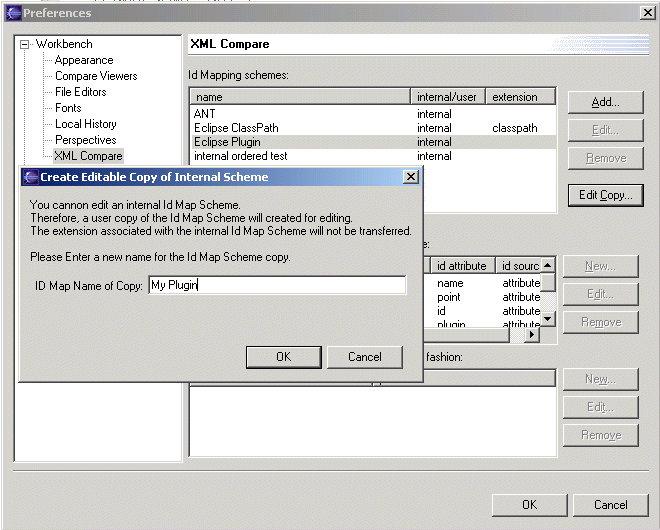
Task: Open the Fonts preferences page
Action: coord(68,108)
